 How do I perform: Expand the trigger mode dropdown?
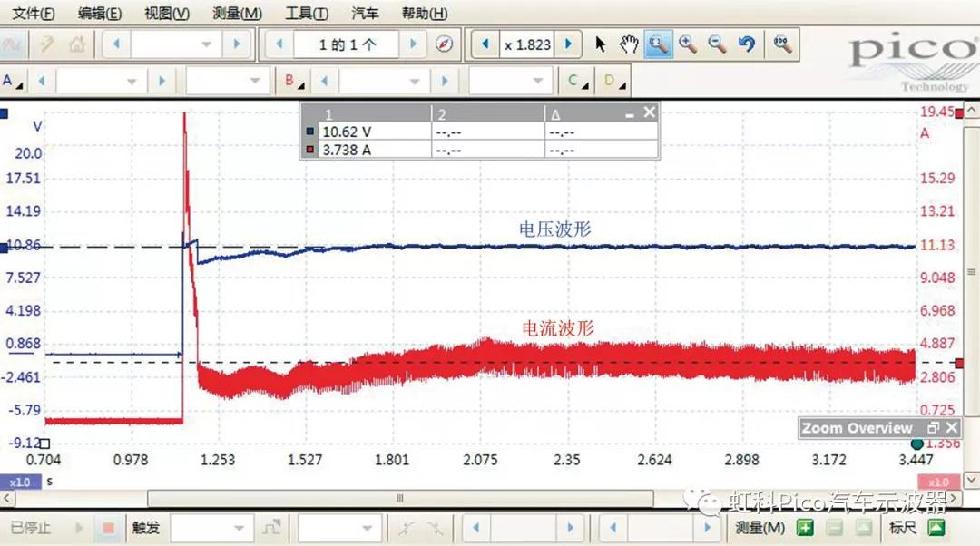click(x=238, y=527)
